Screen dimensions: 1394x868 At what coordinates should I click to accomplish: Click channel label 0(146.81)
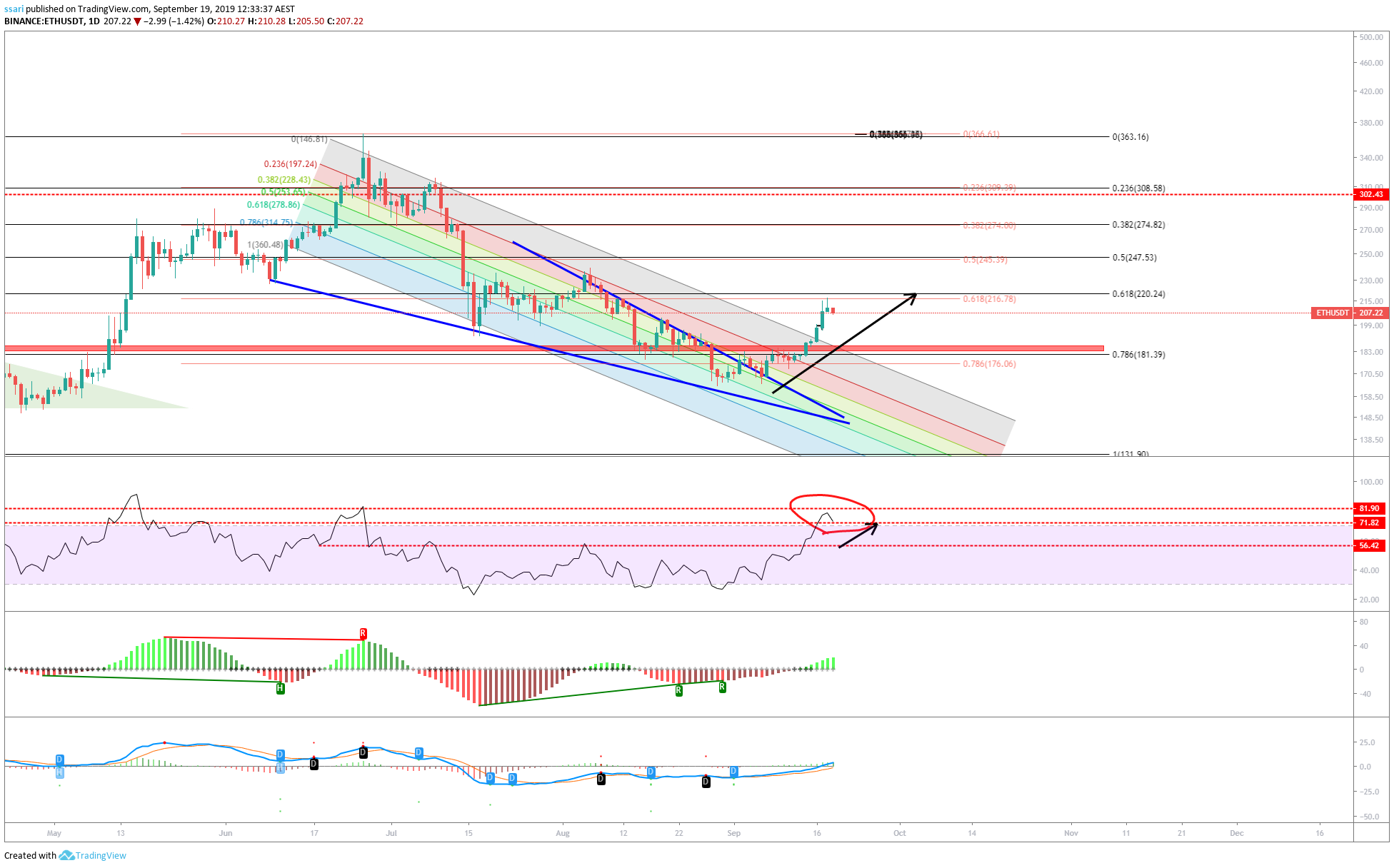click(x=309, y=139)
